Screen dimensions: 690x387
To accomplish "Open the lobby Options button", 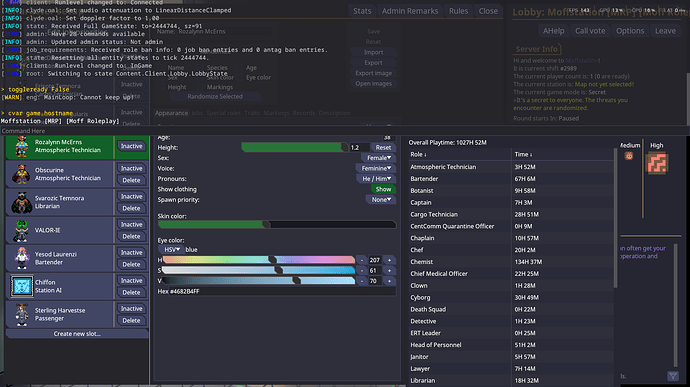I will (x=630, y=31).
